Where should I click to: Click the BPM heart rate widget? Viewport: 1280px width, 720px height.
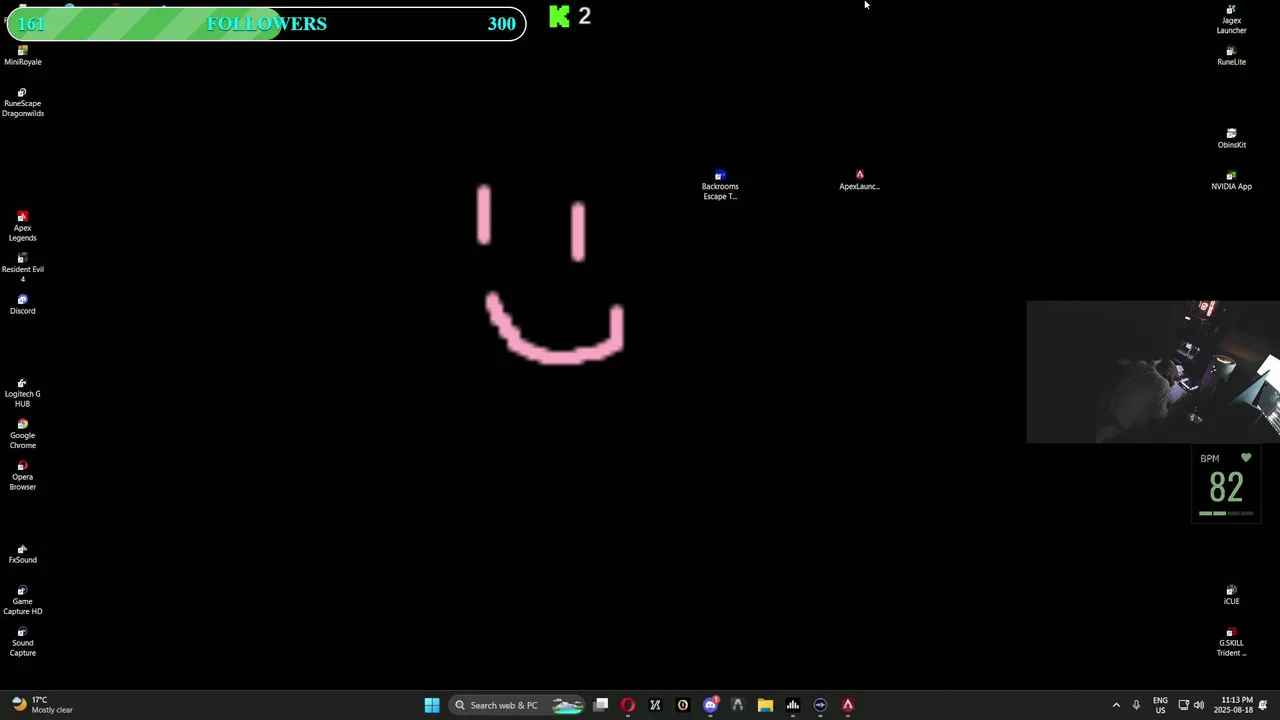(x=1226, y=485)
